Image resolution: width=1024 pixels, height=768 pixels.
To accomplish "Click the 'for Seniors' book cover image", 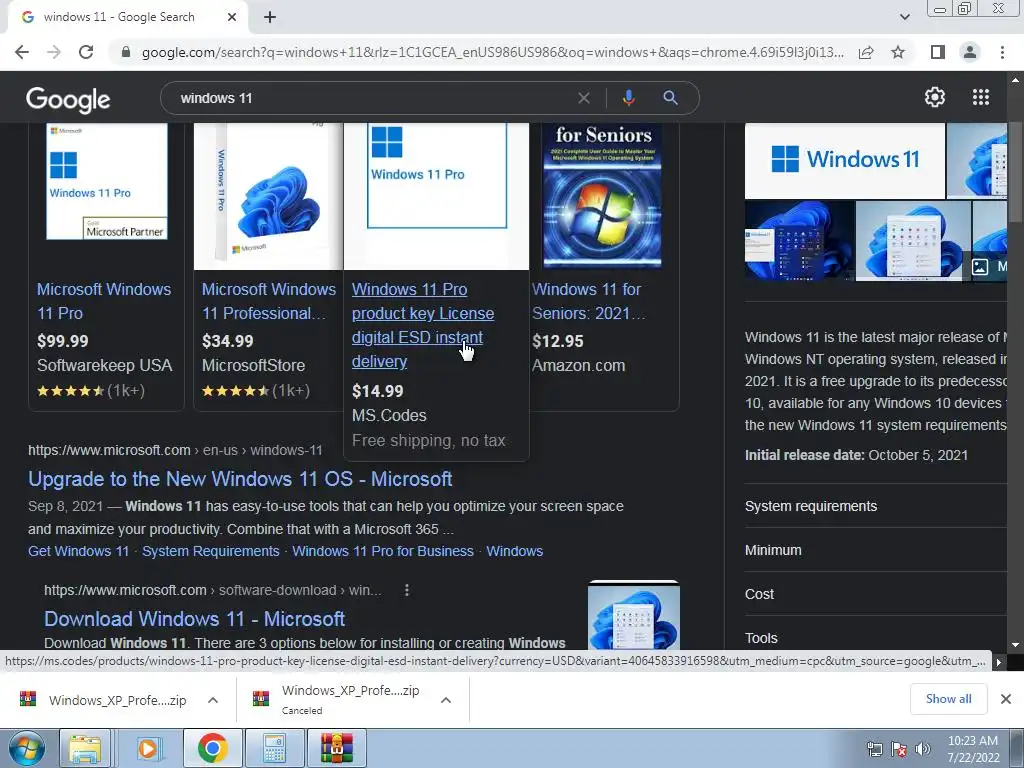I will [602, 196].
